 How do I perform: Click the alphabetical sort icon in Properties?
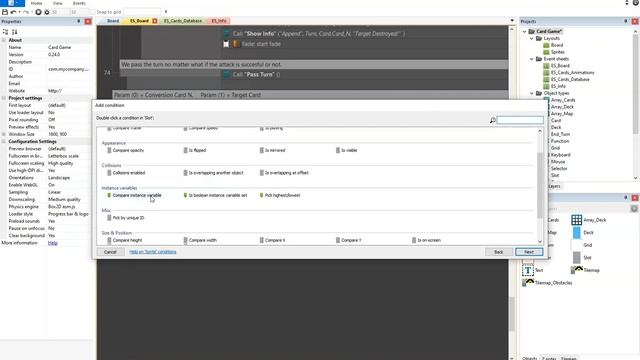pos(14,32)
